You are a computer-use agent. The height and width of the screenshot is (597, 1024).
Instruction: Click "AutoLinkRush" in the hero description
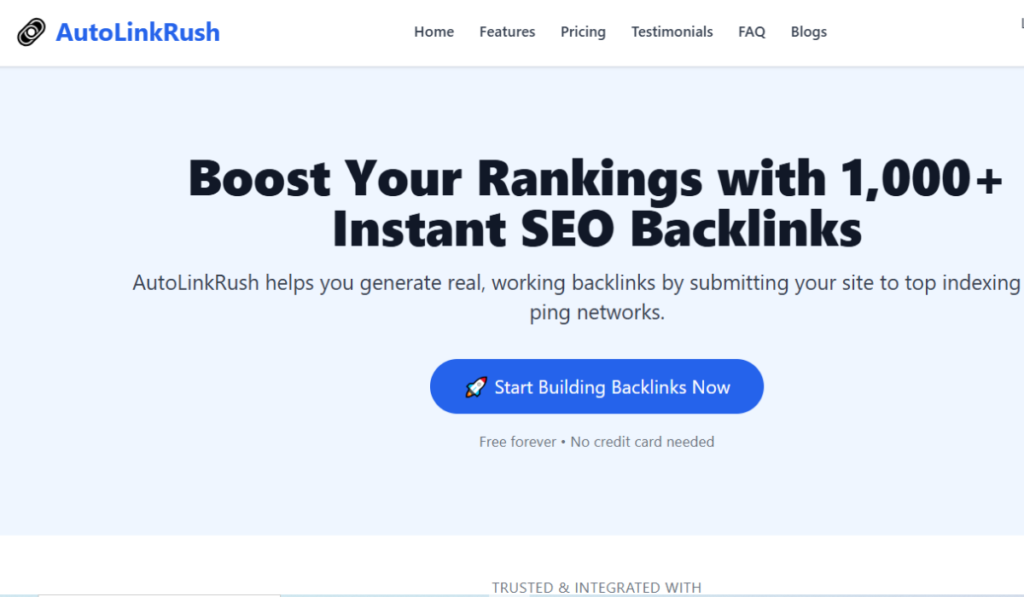(196, 283)
